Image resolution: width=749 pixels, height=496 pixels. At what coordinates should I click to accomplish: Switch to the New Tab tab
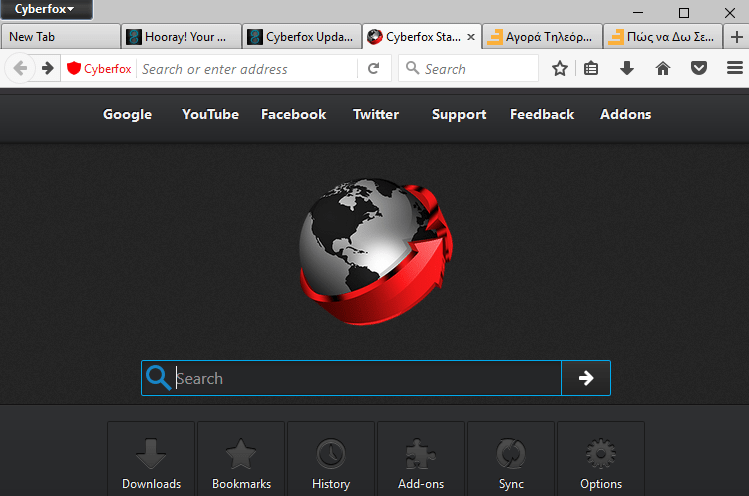coord(60,37)
